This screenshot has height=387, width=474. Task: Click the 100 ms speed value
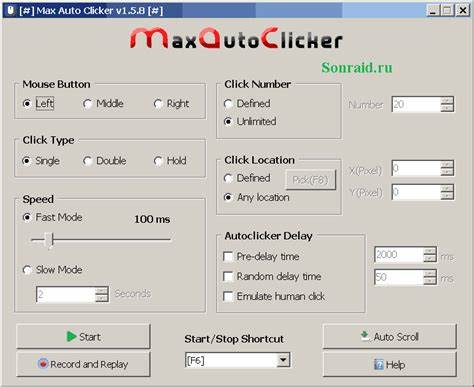152,219
